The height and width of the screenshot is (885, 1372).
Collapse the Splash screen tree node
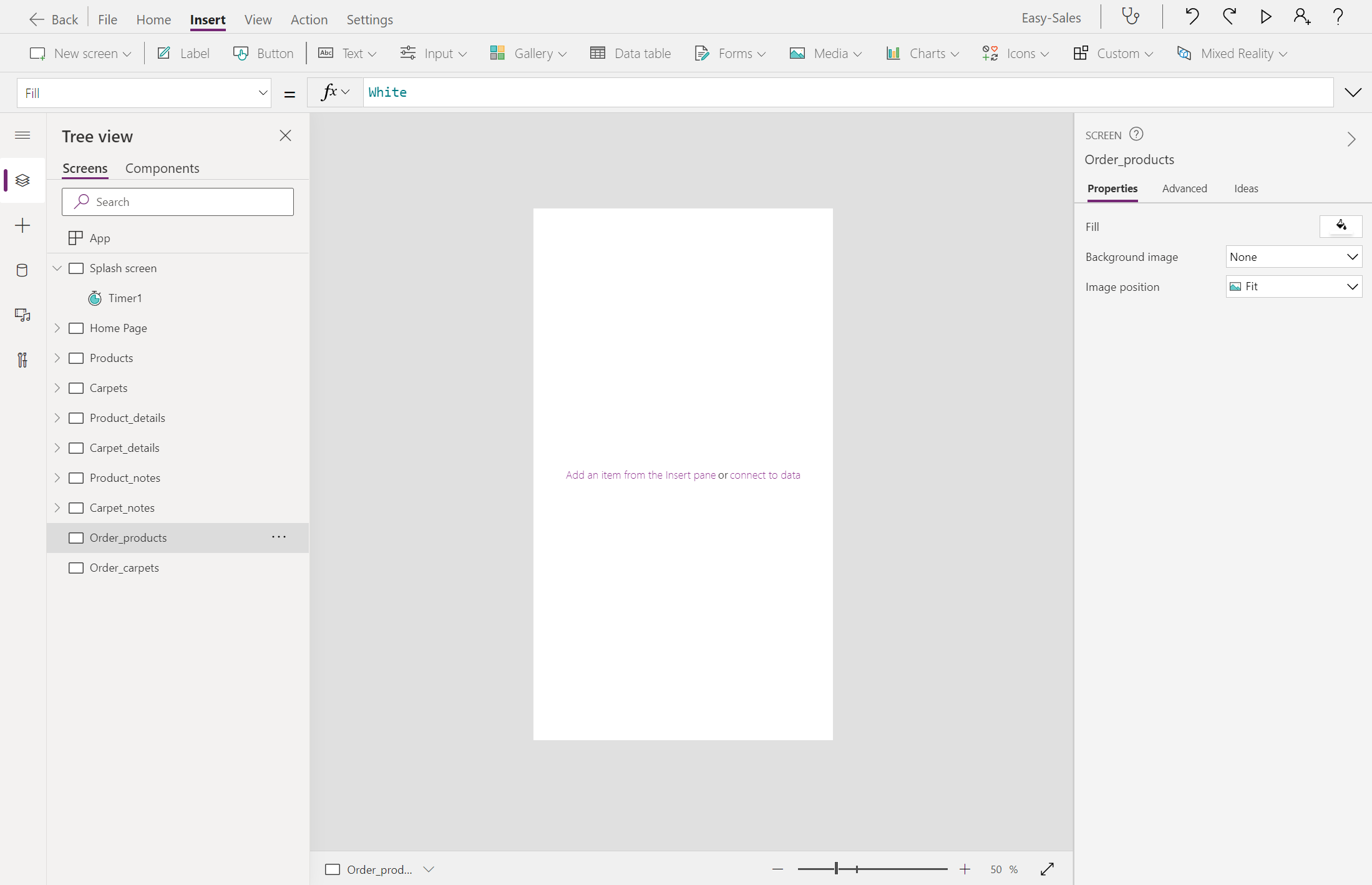tap(57, 268)
